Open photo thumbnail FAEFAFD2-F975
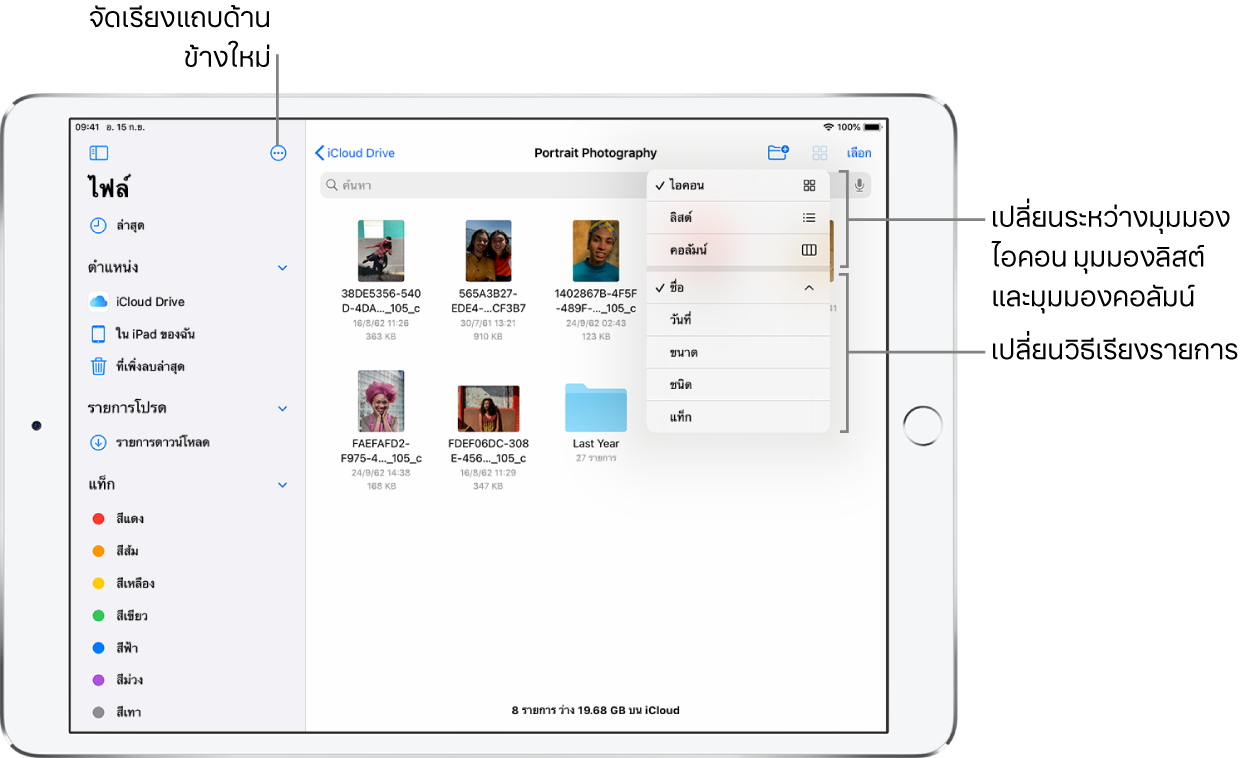This screenshot has height=758, width=1258. pyautogui.click(x=381, y=401)
